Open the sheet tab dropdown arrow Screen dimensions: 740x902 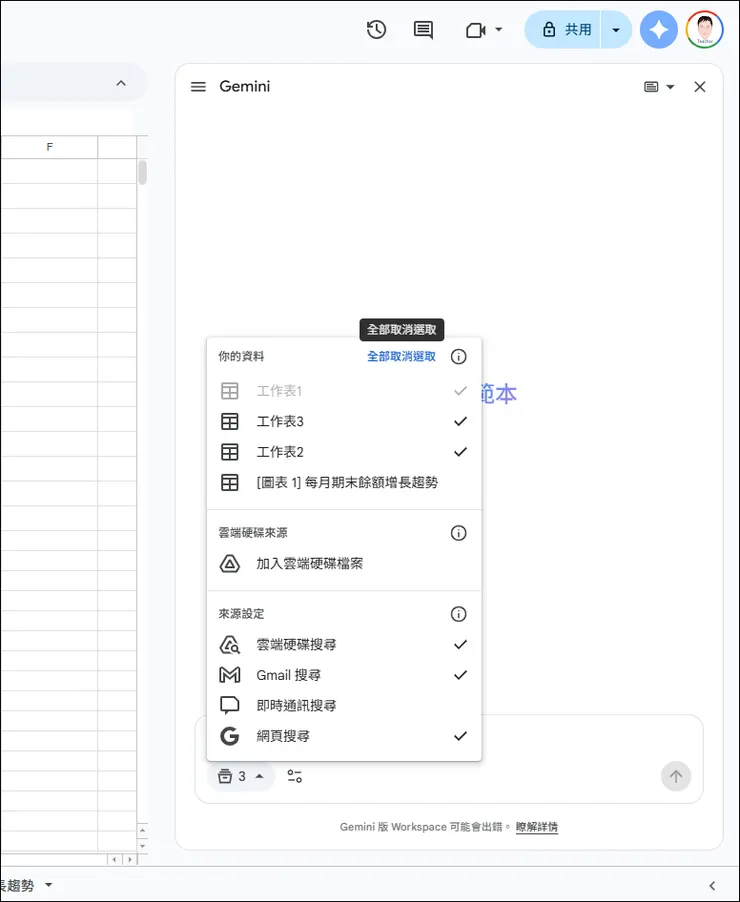pyautogui.click(x=48, y=885)
